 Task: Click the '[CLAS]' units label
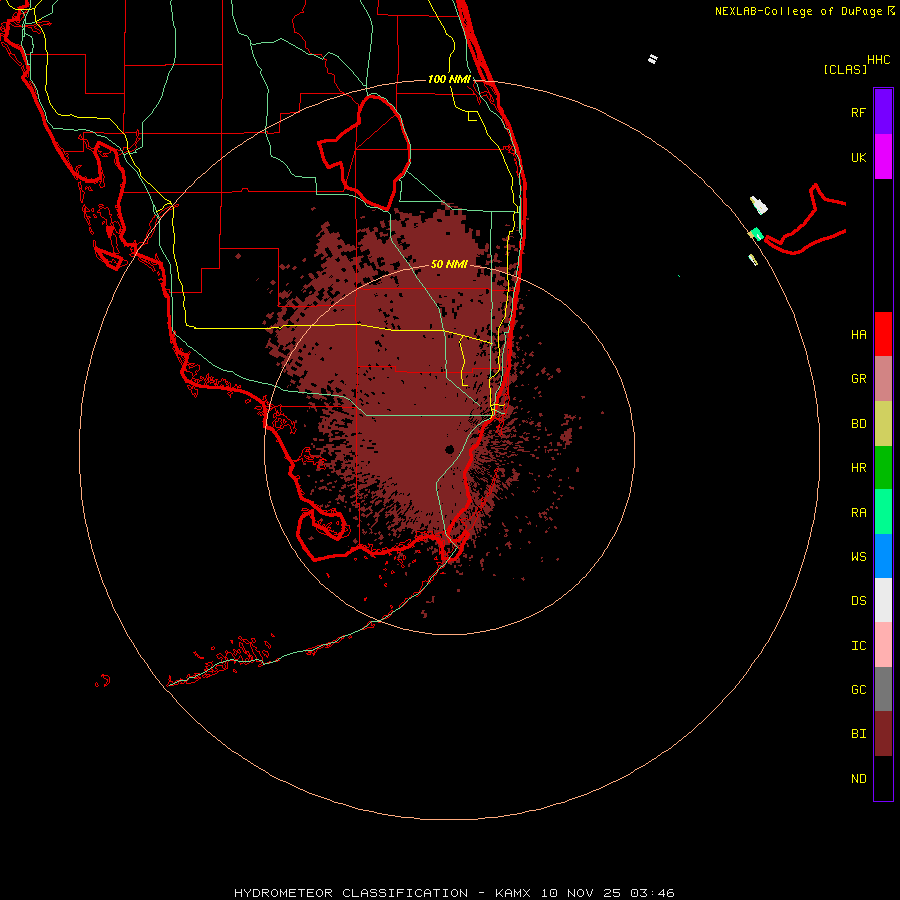pyautogui.click(x=845, y=69)
